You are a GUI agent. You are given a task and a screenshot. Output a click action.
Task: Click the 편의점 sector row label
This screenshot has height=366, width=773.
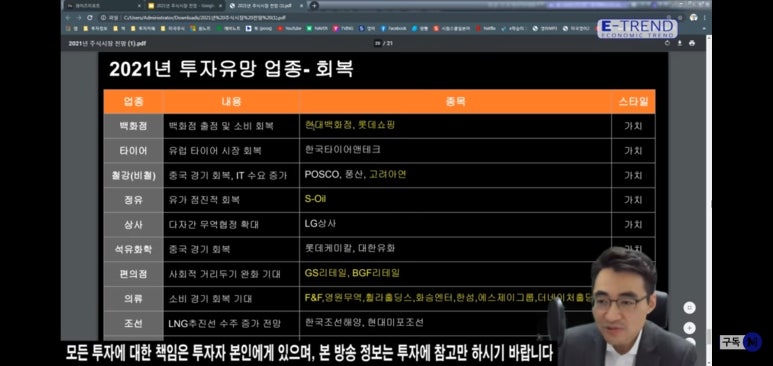(133, 274)
